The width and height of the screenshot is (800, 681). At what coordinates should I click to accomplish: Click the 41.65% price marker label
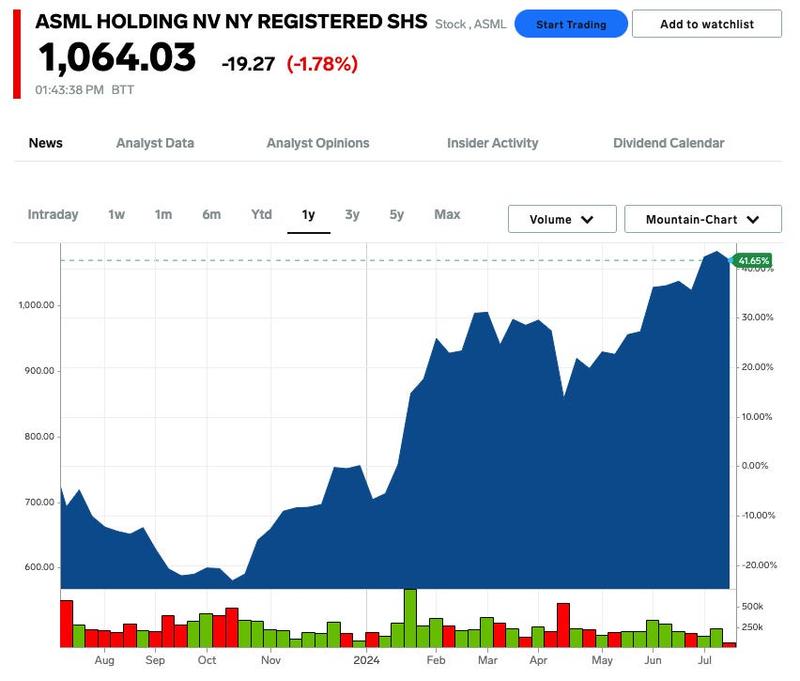[x=753, y=261]
